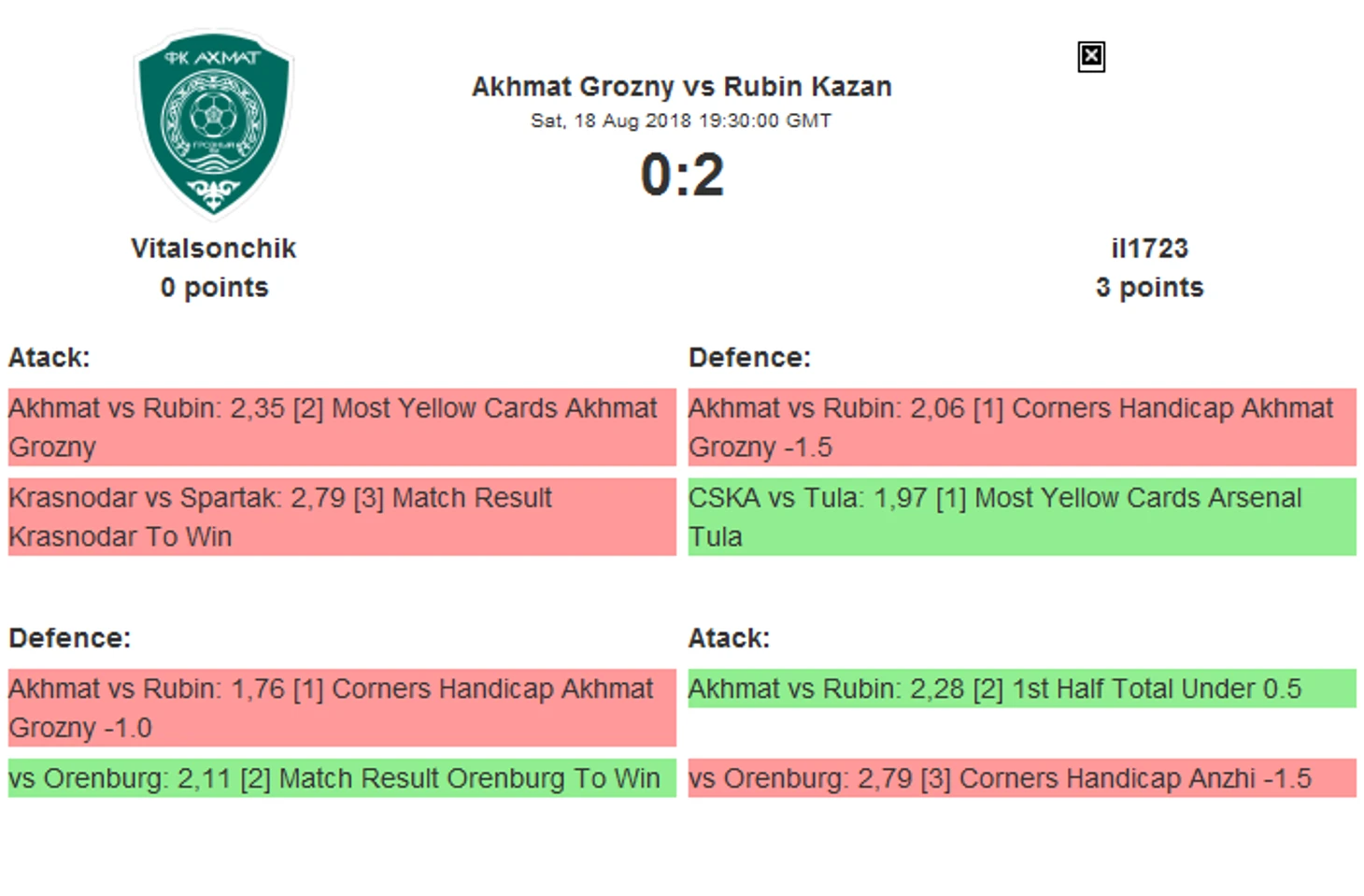Select the Corners Handicap Akhmat Grozny -1.0 bet

pos(342,707)
